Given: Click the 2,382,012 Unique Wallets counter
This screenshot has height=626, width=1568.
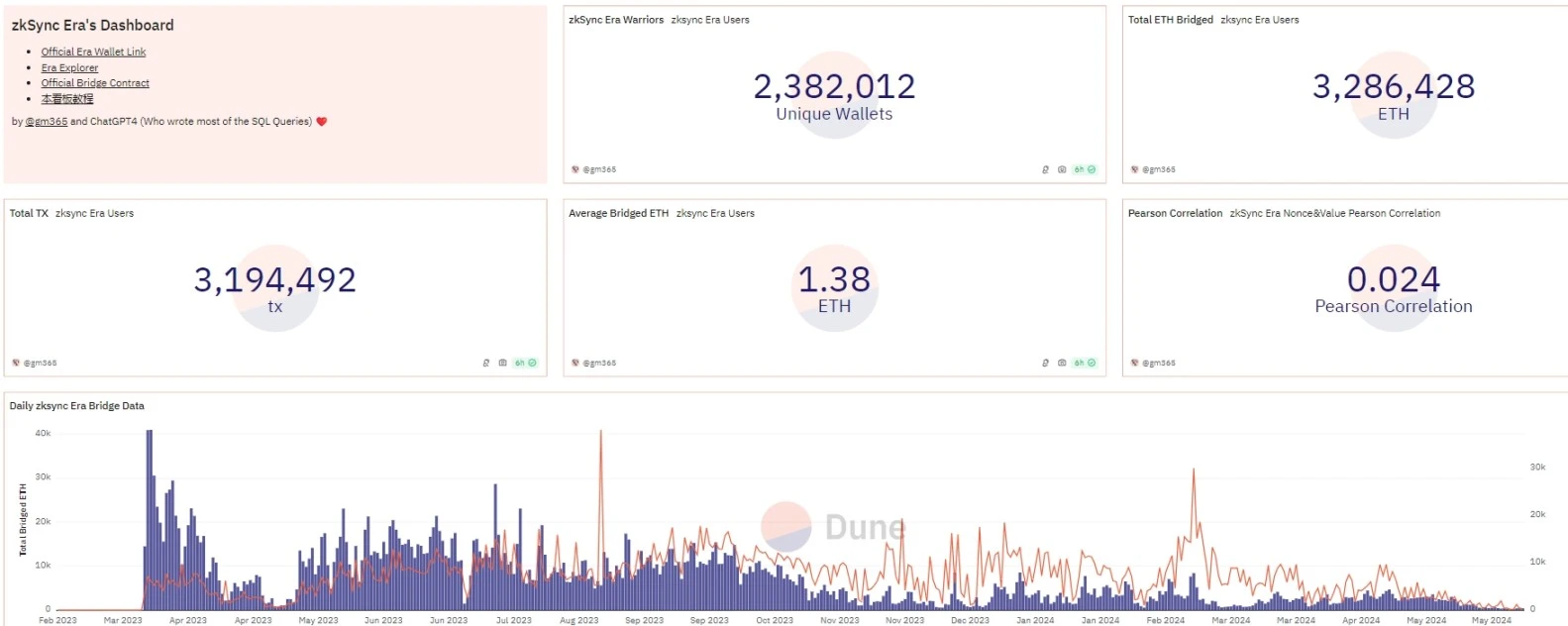Looking at the screenshot, I should tap(834, 87).
